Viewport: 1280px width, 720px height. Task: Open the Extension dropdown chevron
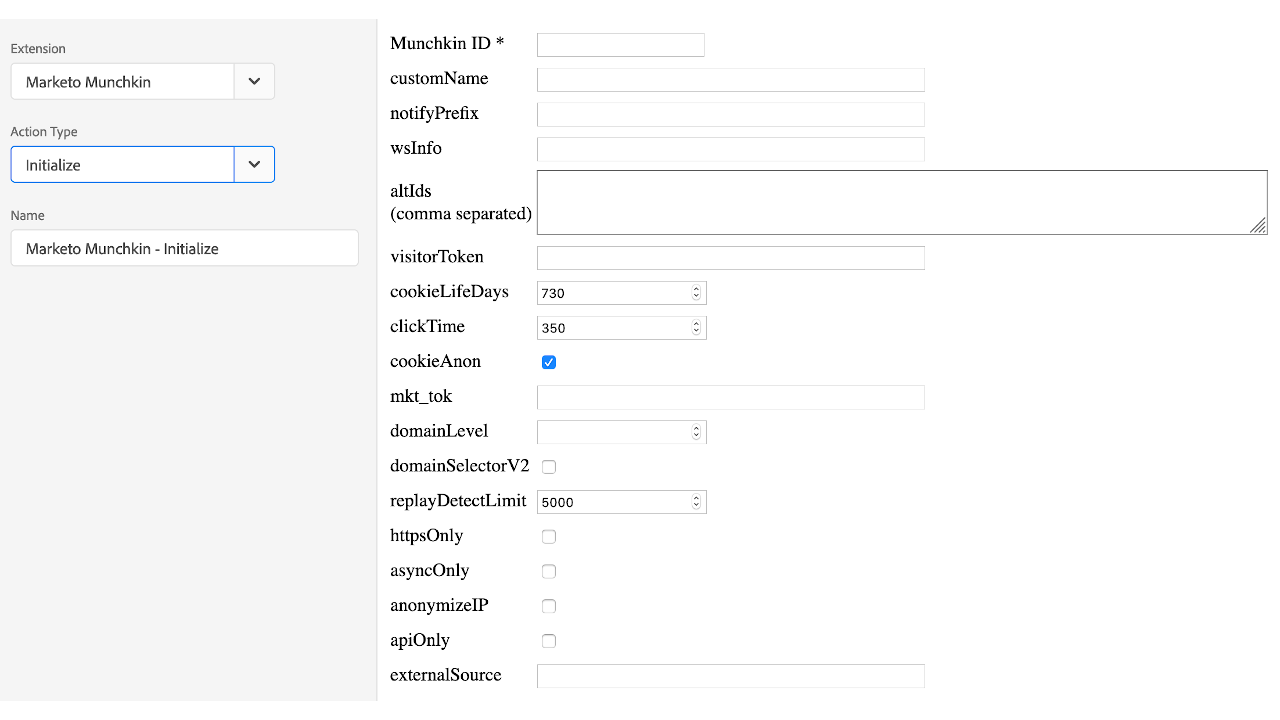pyautogui.click(x=254, y=82)
